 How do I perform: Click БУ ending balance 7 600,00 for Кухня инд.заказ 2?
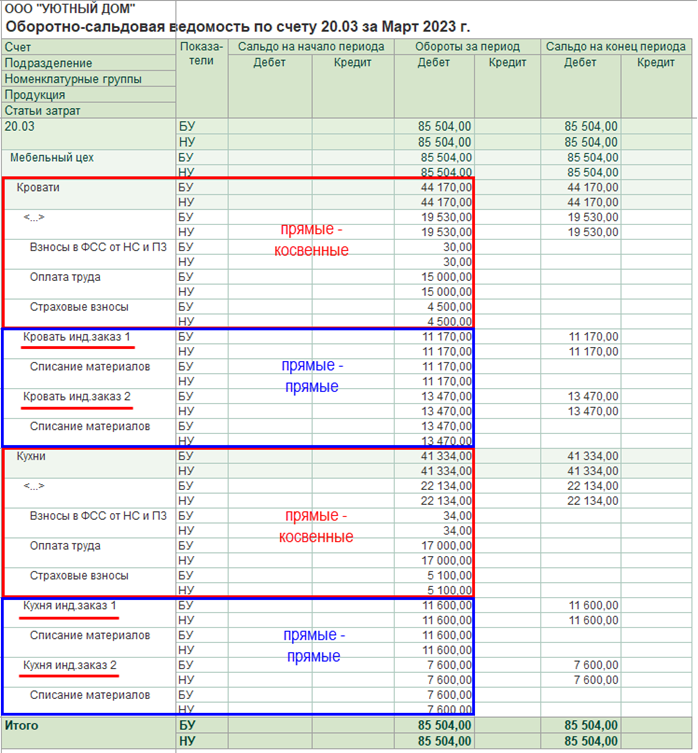[596, 665]
